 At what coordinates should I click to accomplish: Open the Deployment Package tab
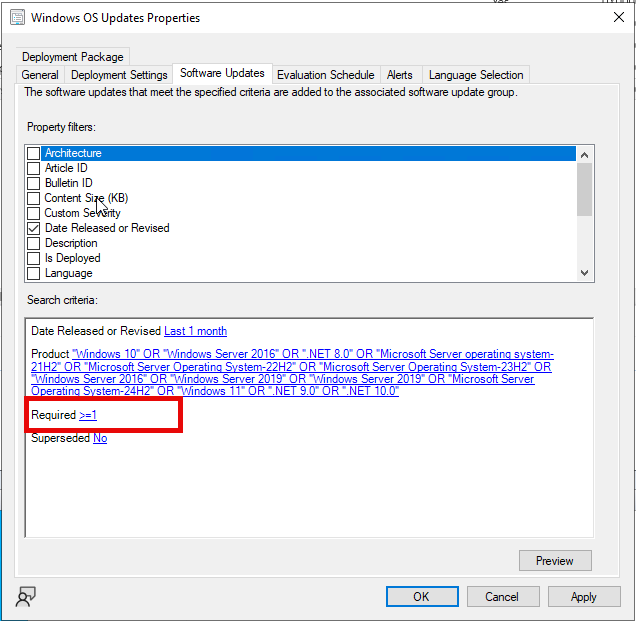click(73, 57)
